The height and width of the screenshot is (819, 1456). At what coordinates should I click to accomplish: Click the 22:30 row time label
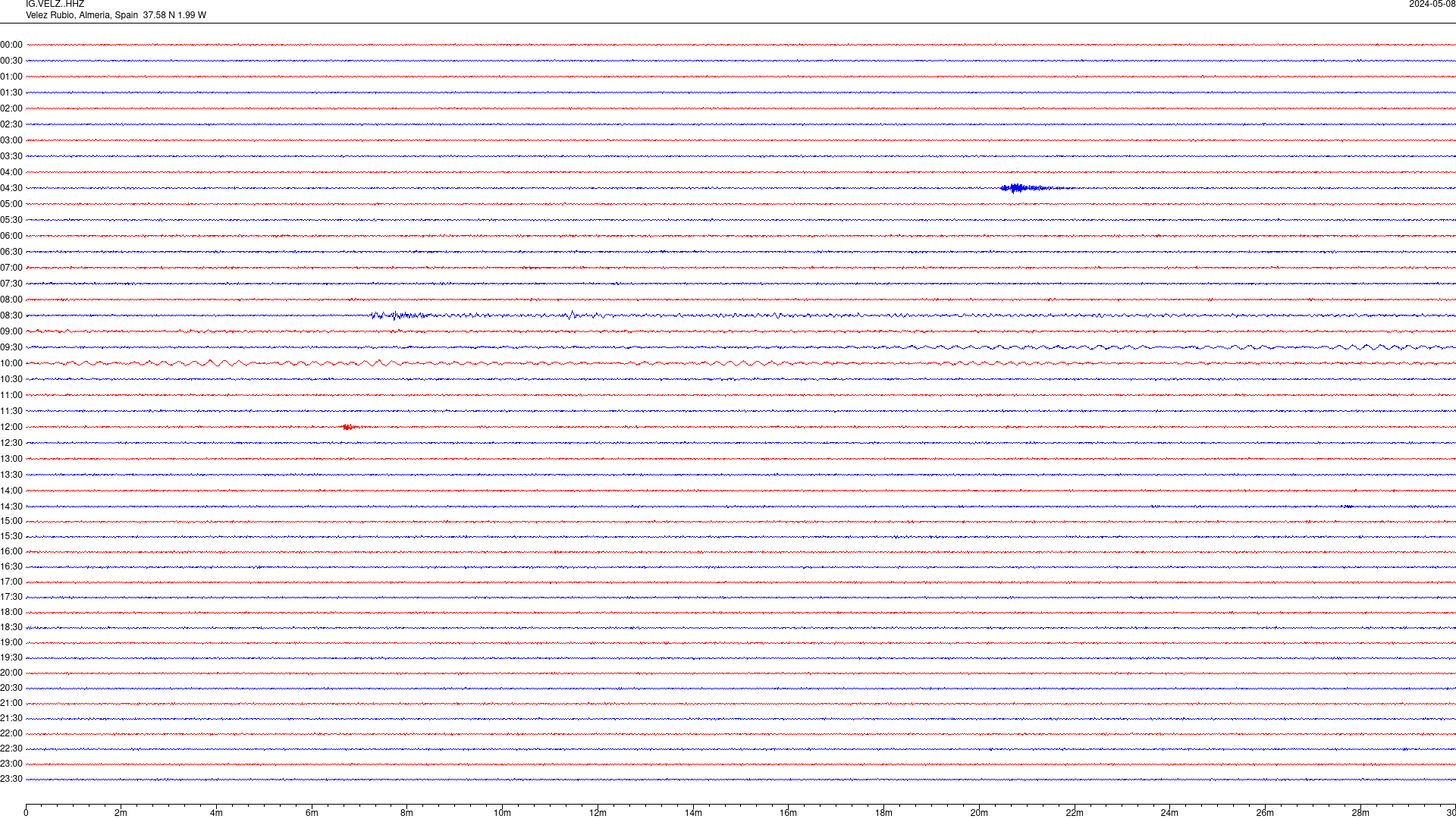[x=11, y=748]
